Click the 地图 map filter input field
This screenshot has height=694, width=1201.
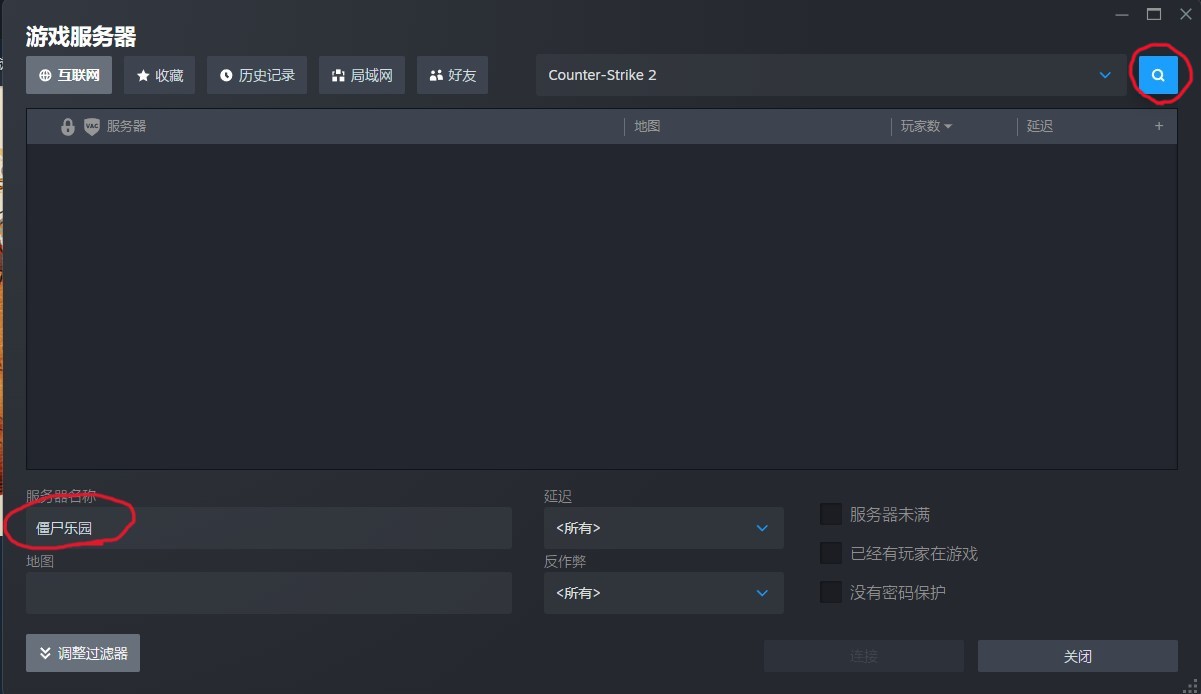tap(268, 593)
